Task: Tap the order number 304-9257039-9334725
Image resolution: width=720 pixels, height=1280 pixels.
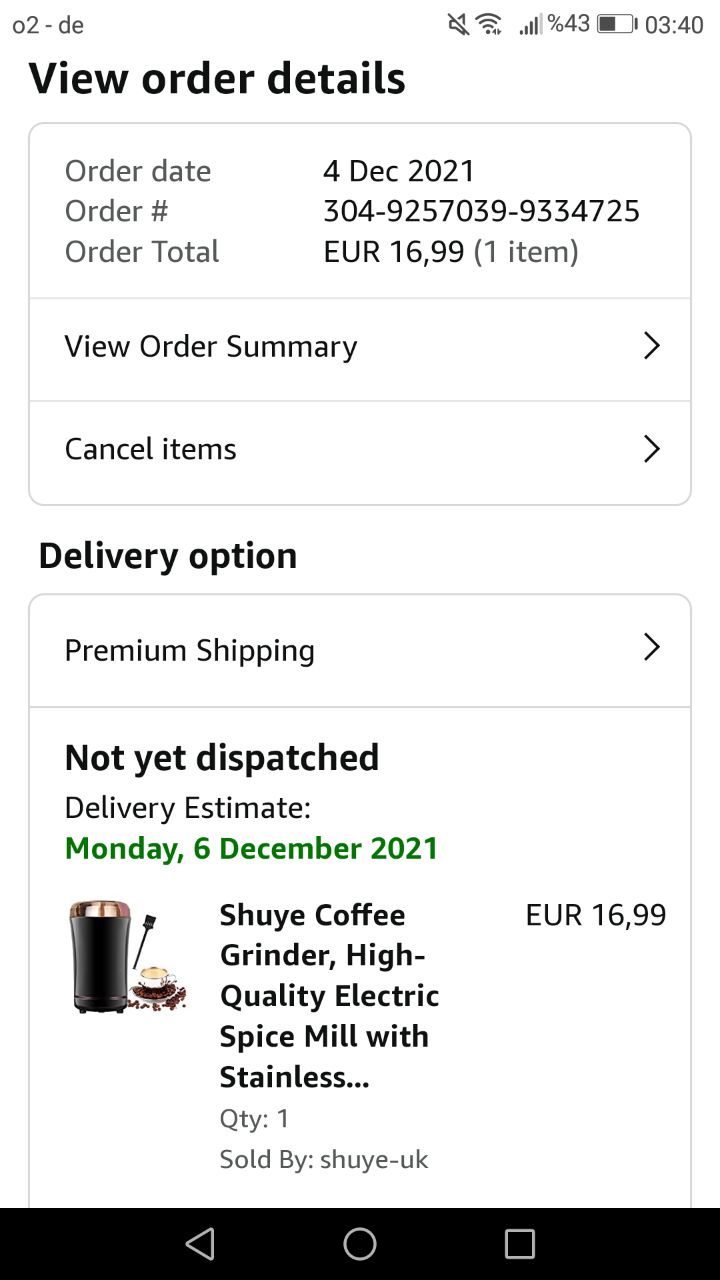Action: tap(481, 211)
